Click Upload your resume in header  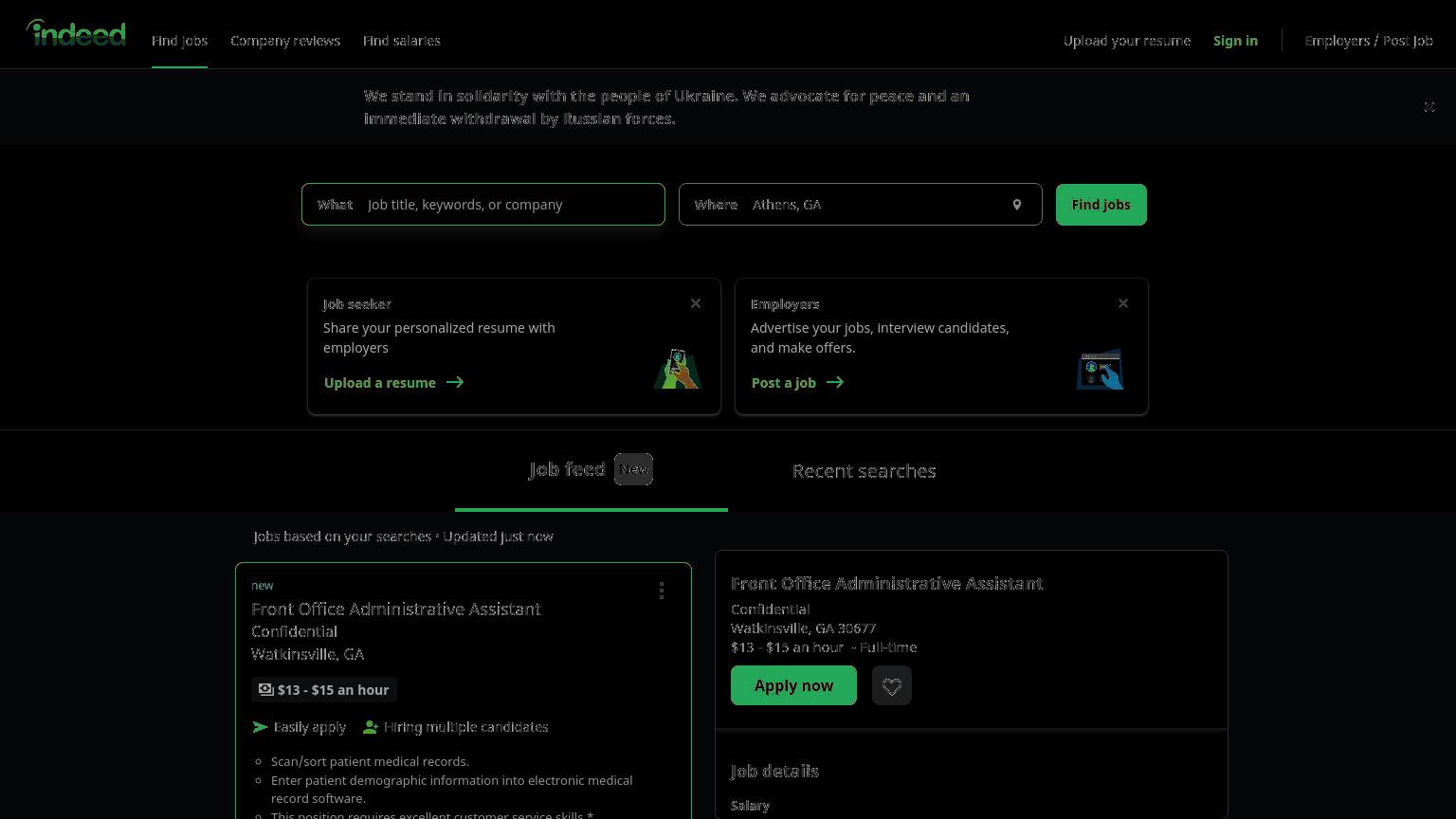coord(1127,41)
